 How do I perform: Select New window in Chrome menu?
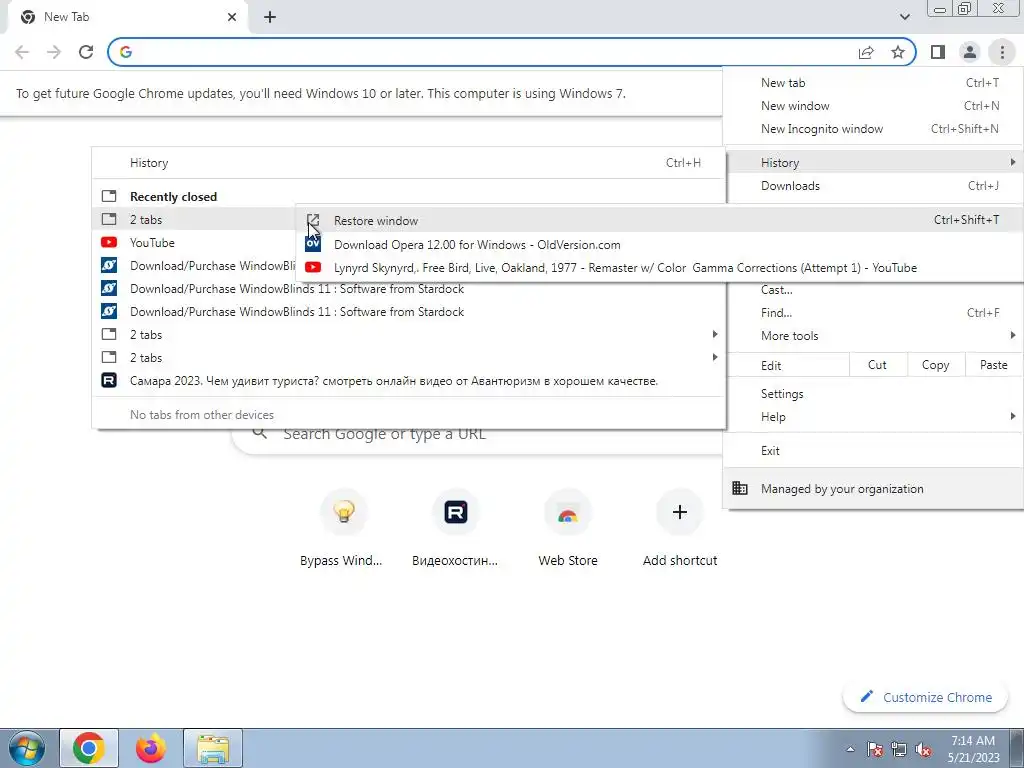pos(873,106)
